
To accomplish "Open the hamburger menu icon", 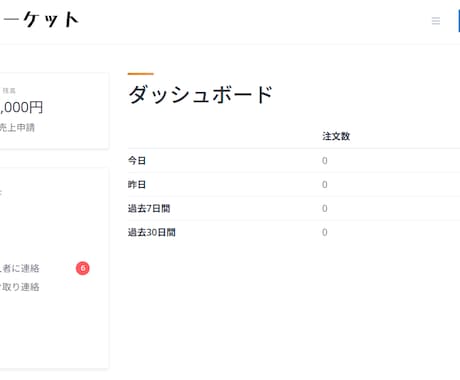I will tap(436, 21).
